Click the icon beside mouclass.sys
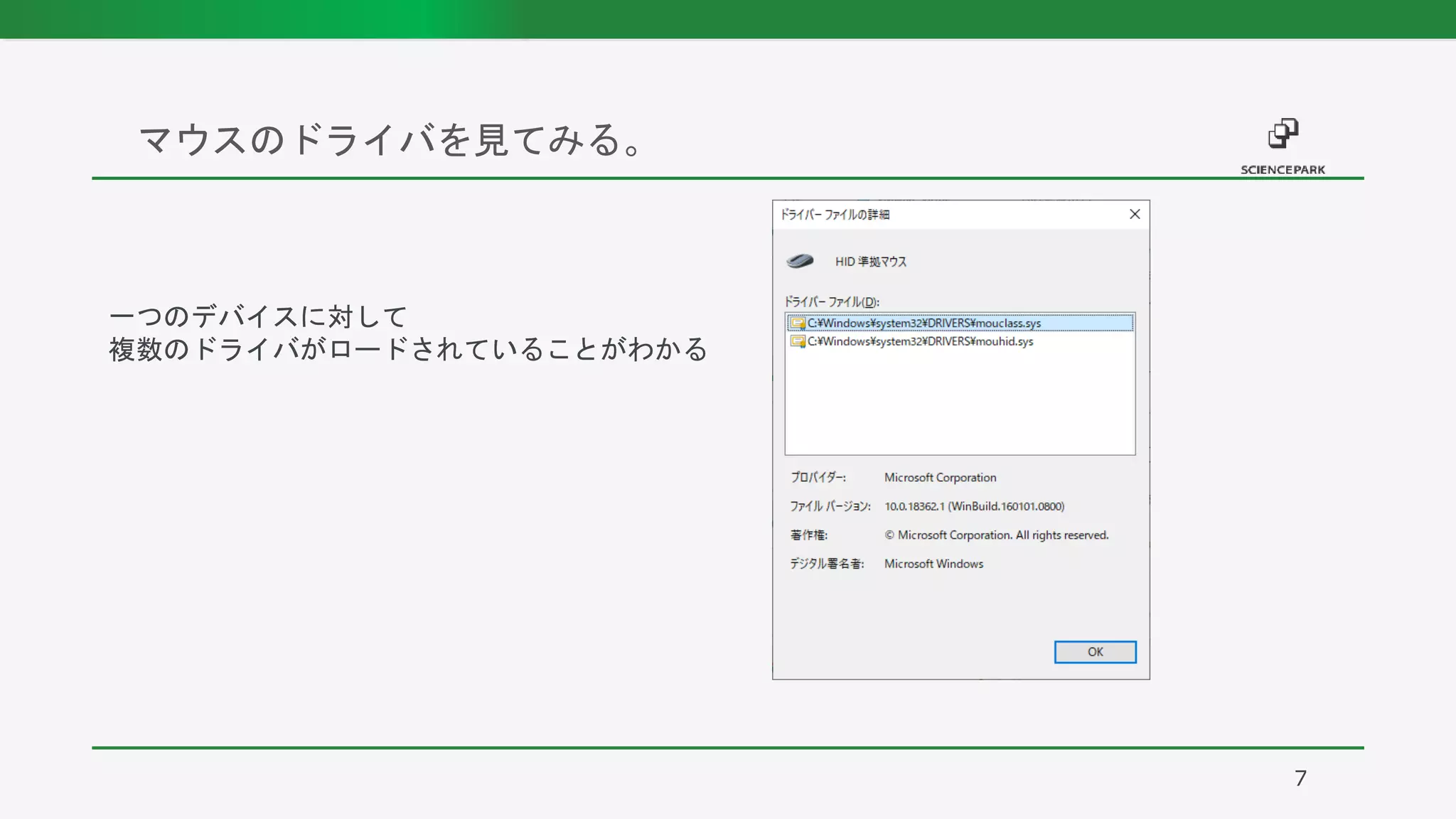1456x819 pixels. (x=798, y=323)
